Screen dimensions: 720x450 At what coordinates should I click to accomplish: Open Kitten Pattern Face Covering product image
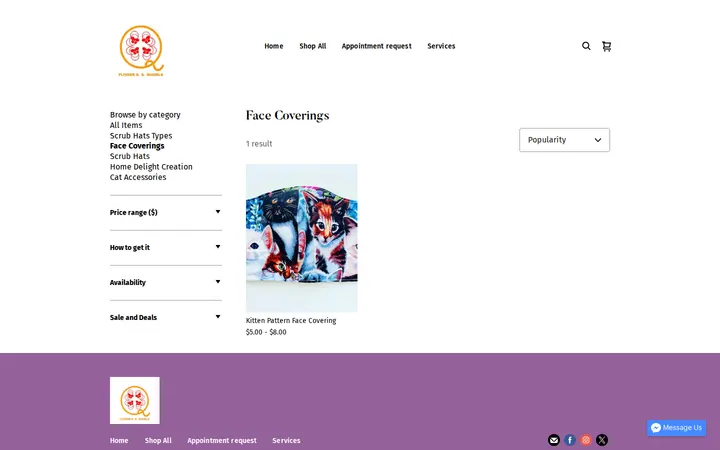click(302, 238)
